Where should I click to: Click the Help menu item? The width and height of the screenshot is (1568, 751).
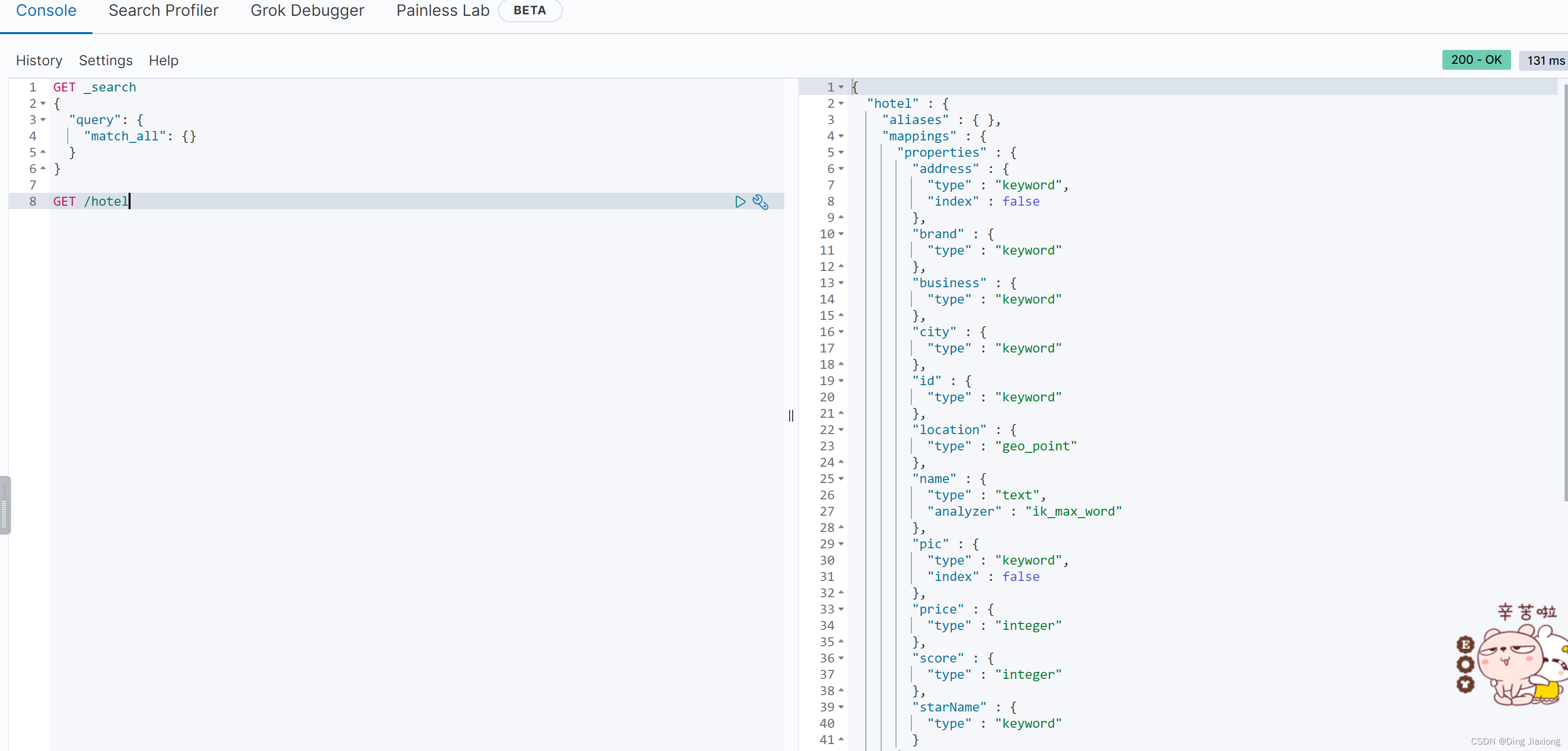(x=163, y=60)
